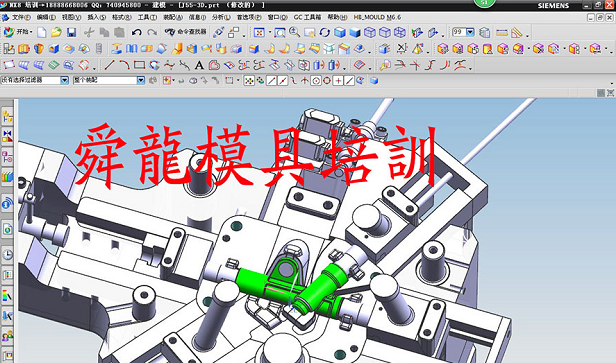Select the Rectangle sketch tool
Screen dimensions: 616x363
click(x=139, y=65)
